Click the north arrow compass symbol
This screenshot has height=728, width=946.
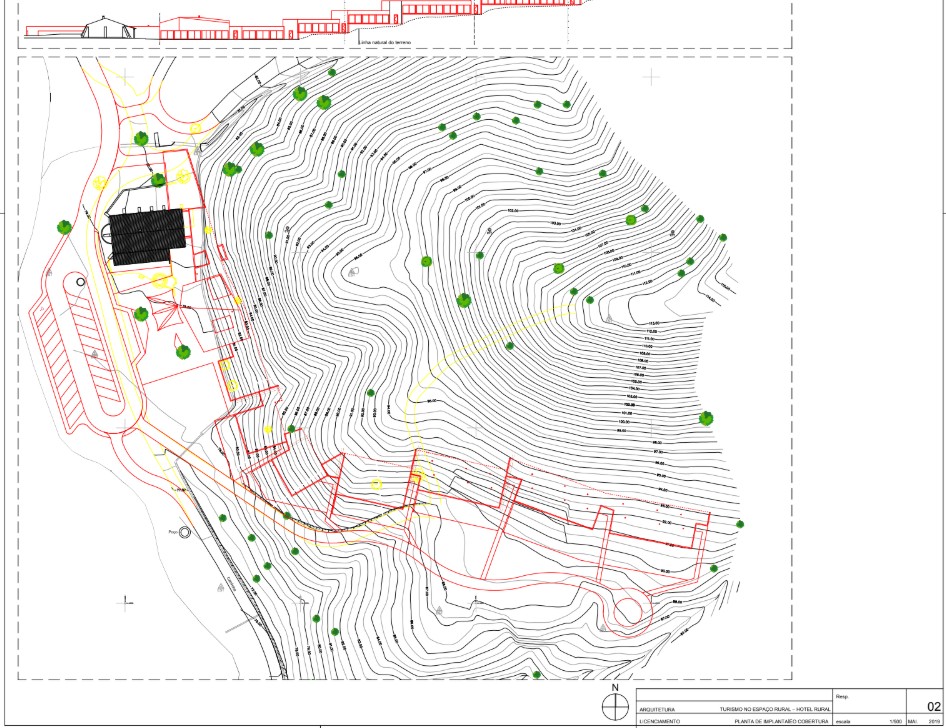click(615, 706)
